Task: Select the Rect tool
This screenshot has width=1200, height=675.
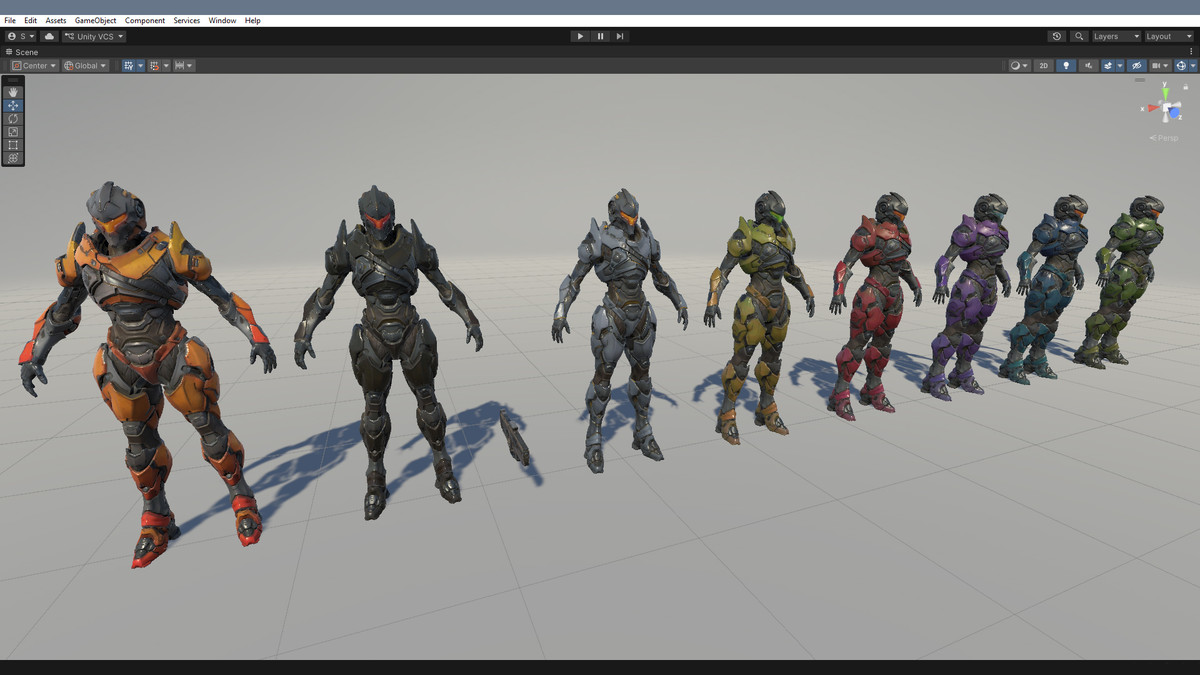Action: pyautogui.click(x=13, y=145)
